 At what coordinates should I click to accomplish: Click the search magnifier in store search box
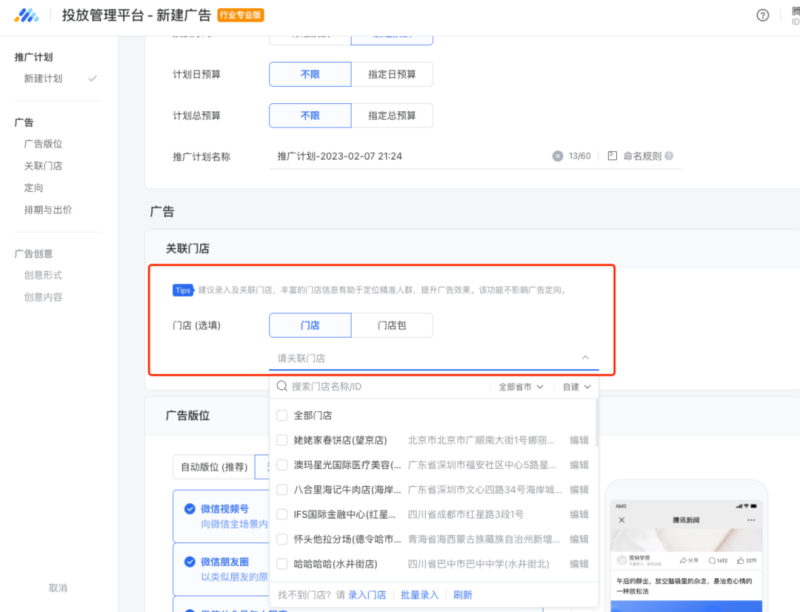281,385
